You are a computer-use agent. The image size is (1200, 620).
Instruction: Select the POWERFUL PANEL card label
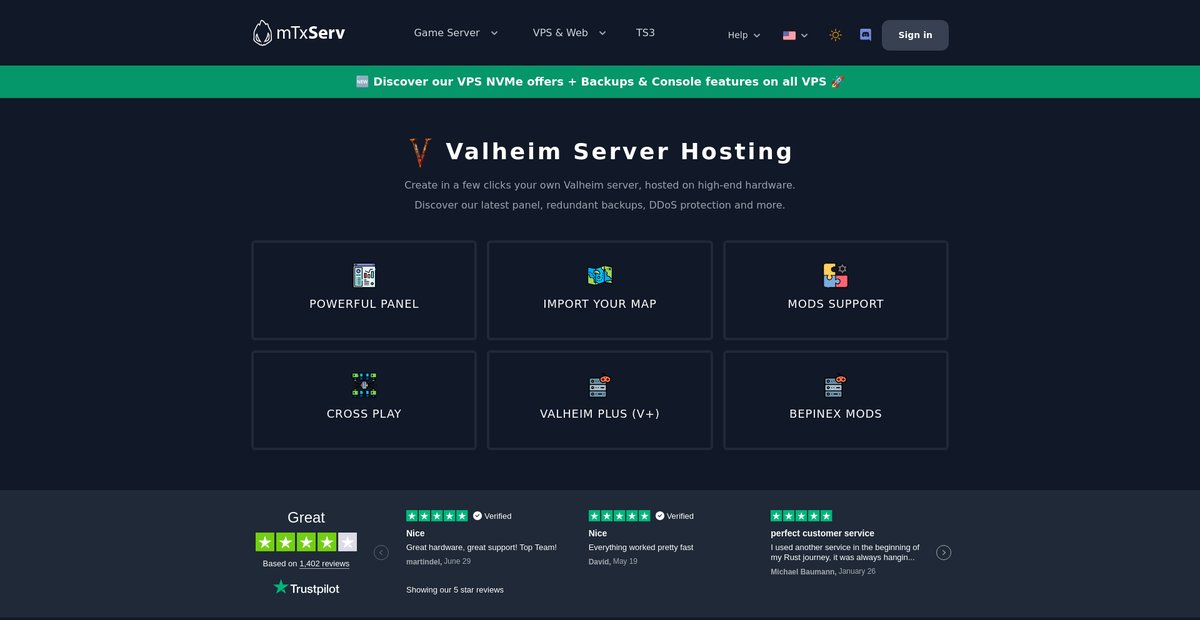click(364, 304)
